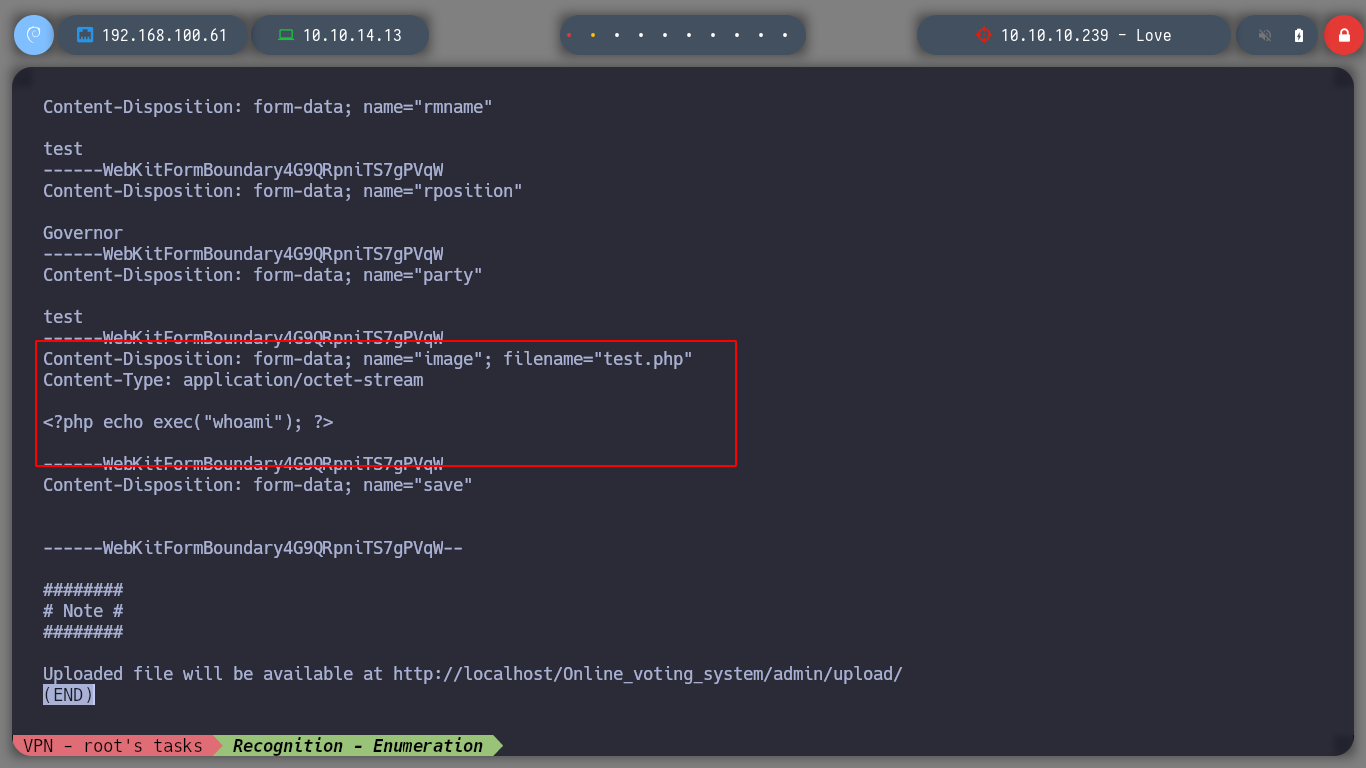Click the line with name="party"
1366x768 pixels.
click(263, 275)
